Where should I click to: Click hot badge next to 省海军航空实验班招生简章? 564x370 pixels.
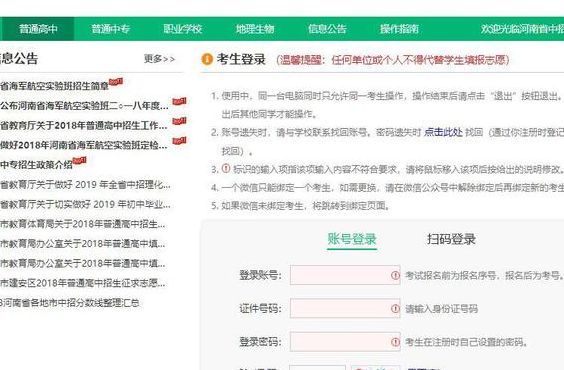[116, 82]
